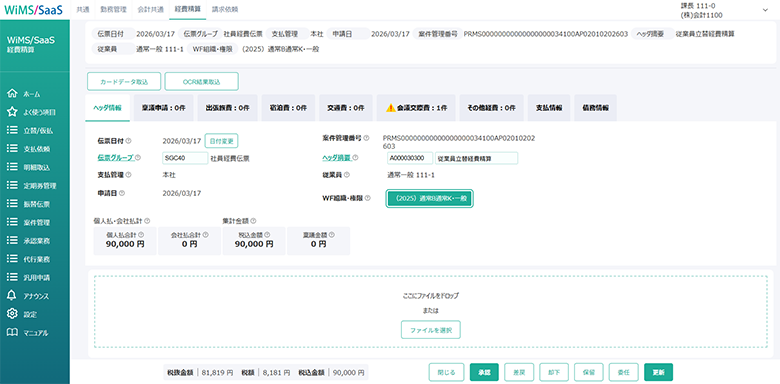Viewport: 780px width, 384px height.
Task: Open the ヘッダ摘要 link label
Action: (x=337, y=158)
